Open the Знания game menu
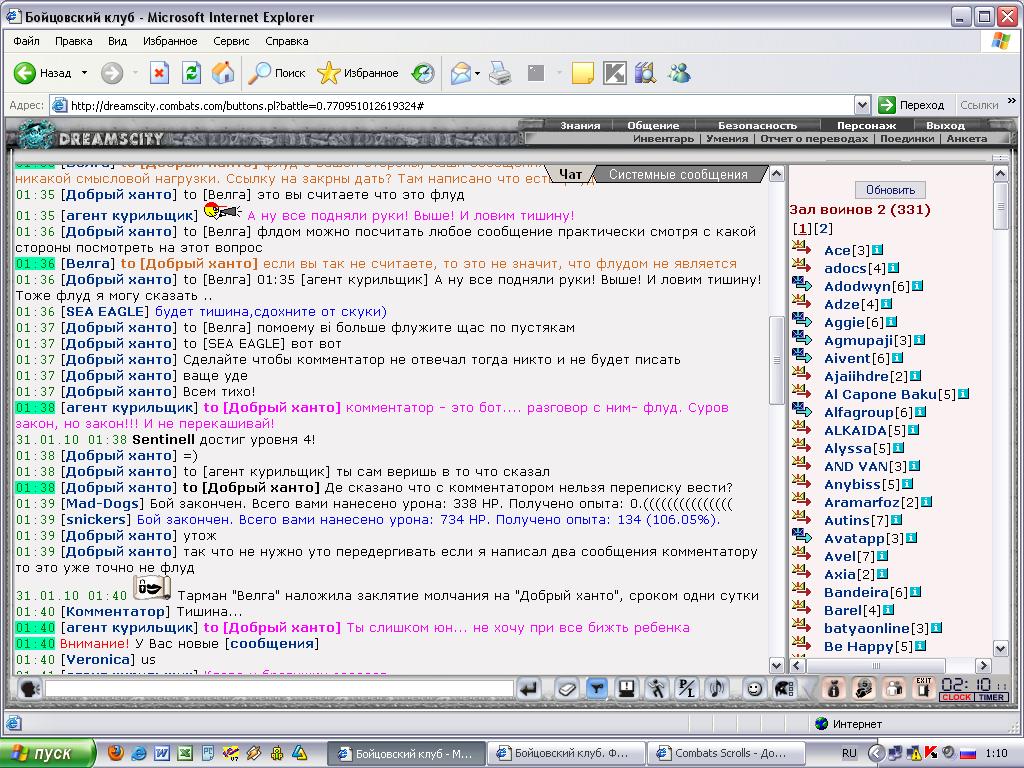The width and height of the screenshot is (1024, 768). 580,125
